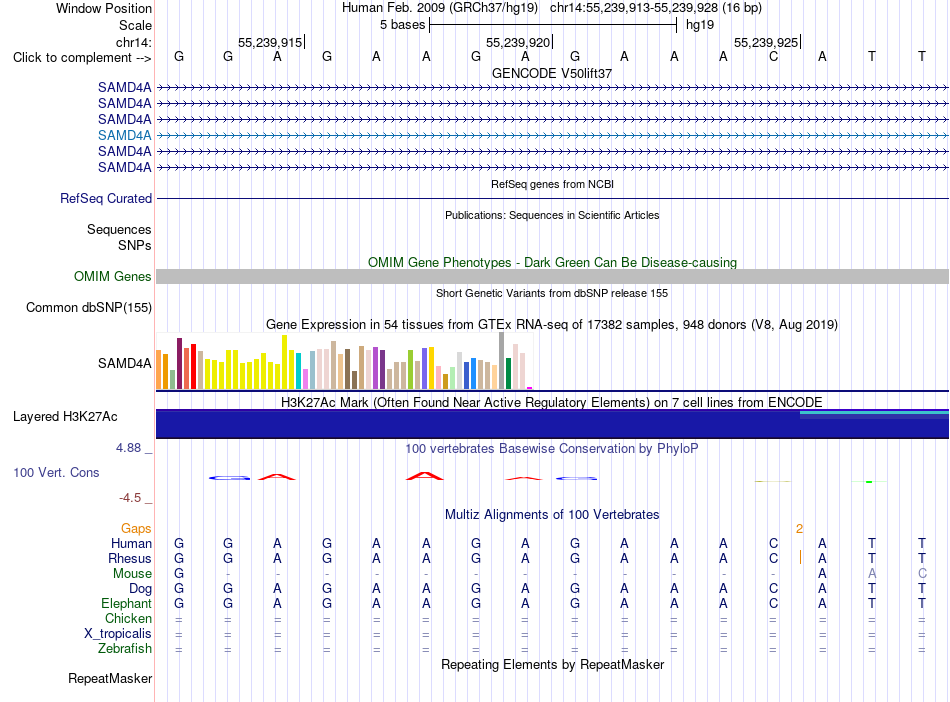Click the OMIM Genes track label
The width and height of the screenshot is (950, 702).
tap(112, 277)
